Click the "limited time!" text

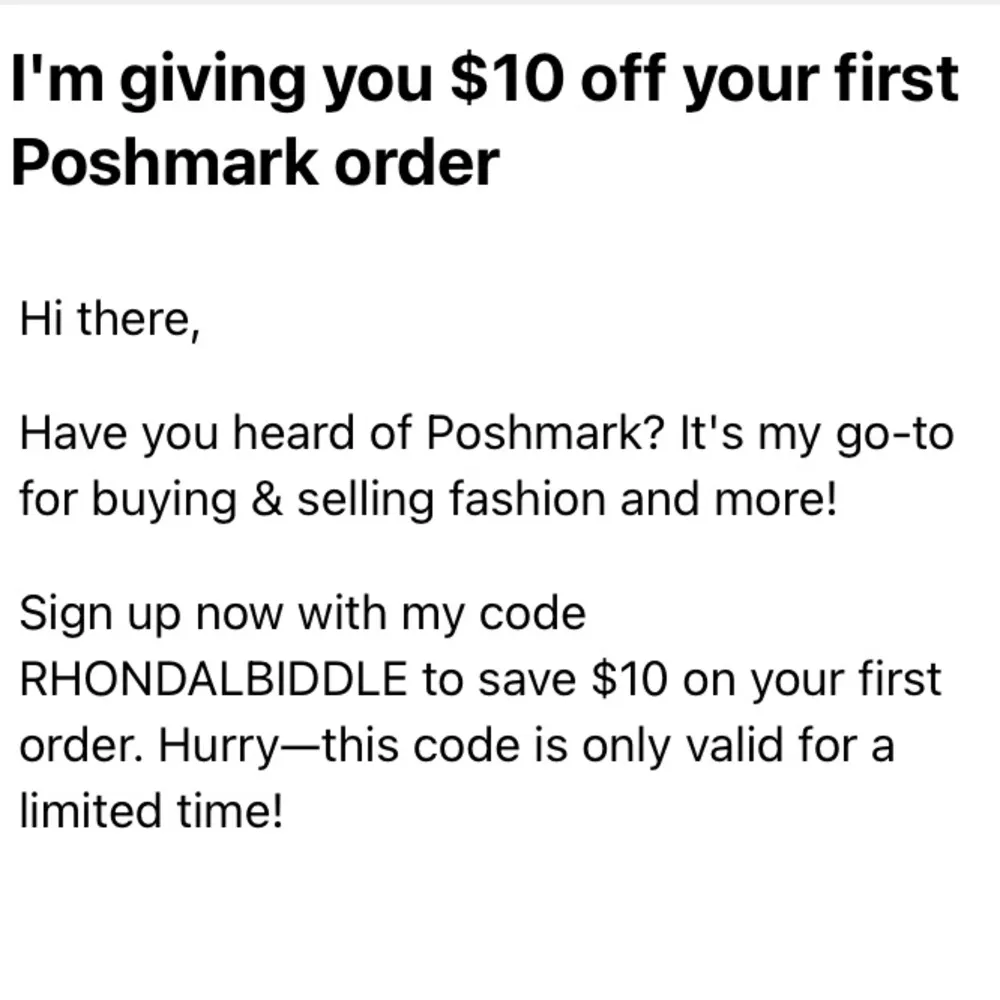coord(151,810)
